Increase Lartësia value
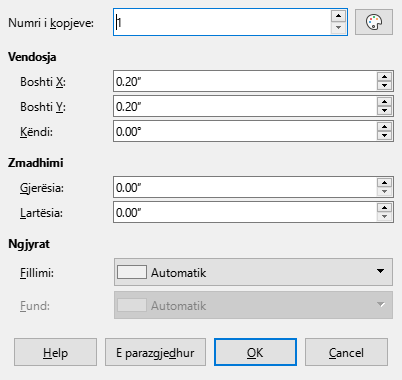Viewport: 402px width, 380px height. (x=384, y=208)
